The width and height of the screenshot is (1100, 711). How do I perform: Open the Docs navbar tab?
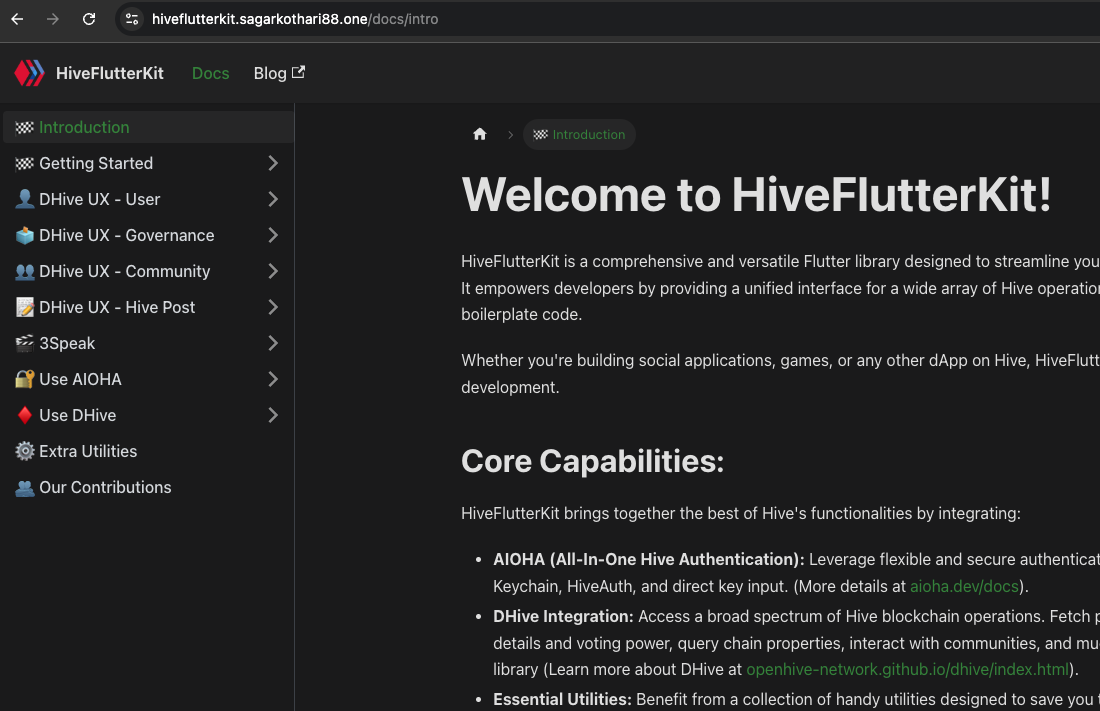[210, 73]
